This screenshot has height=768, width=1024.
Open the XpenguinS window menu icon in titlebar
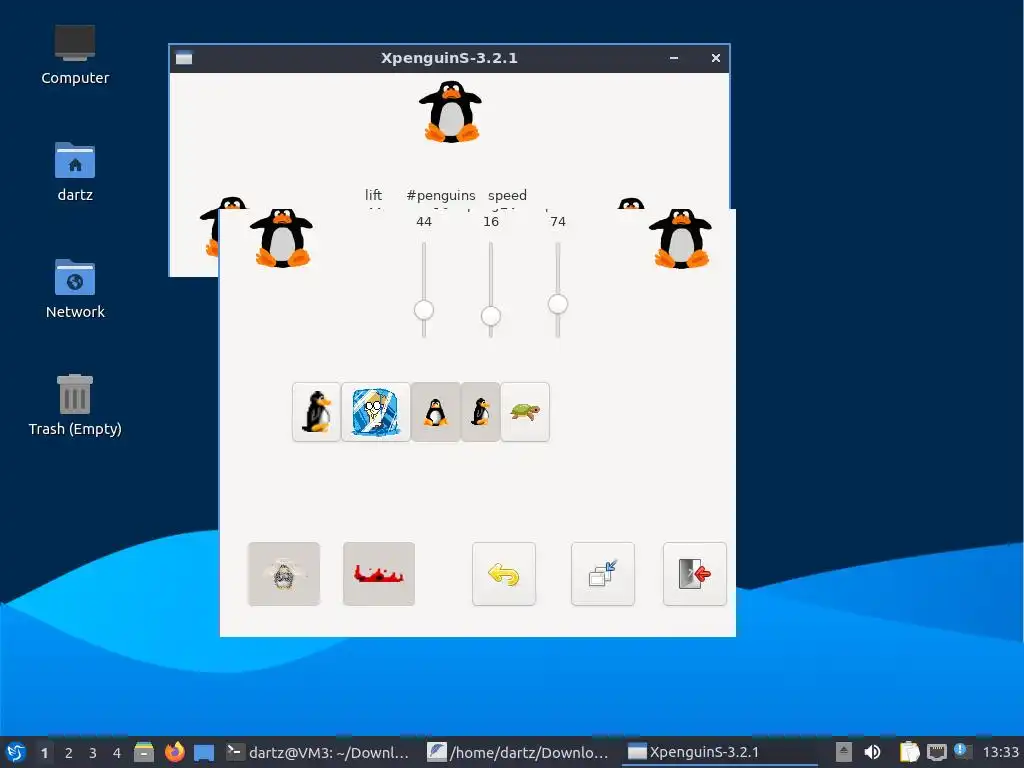184,58
